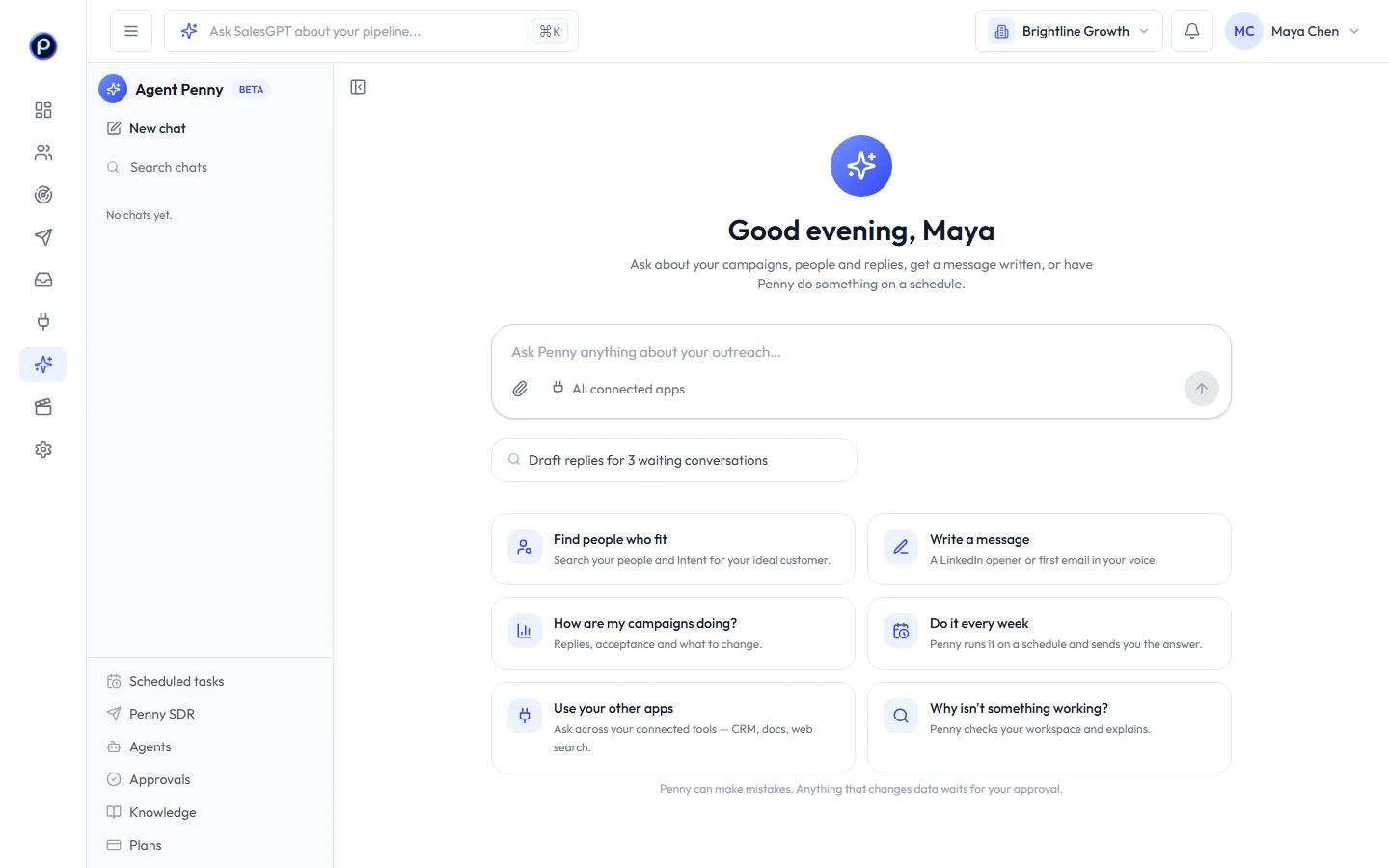Open the All connected apps selector
Image resolution: width=1389 pixels, height=868 pixels.
click(x=618, y=389)
